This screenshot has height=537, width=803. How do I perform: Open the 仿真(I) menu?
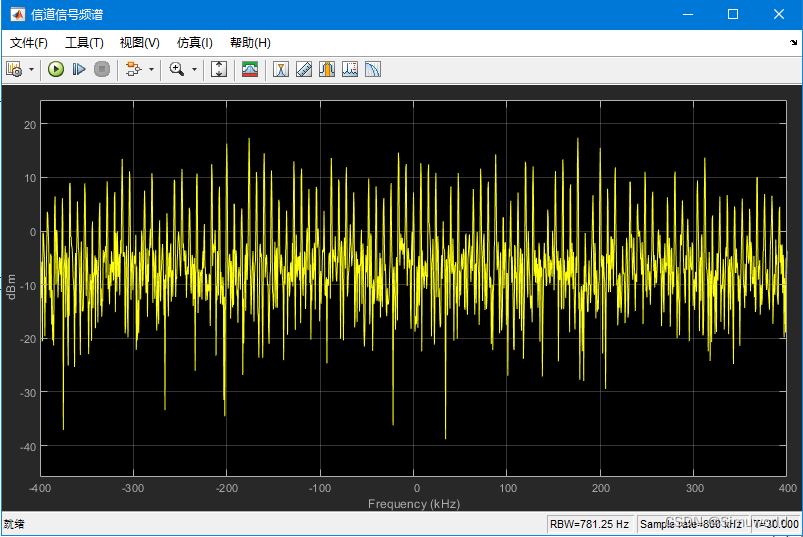click(x=195, y=42)
